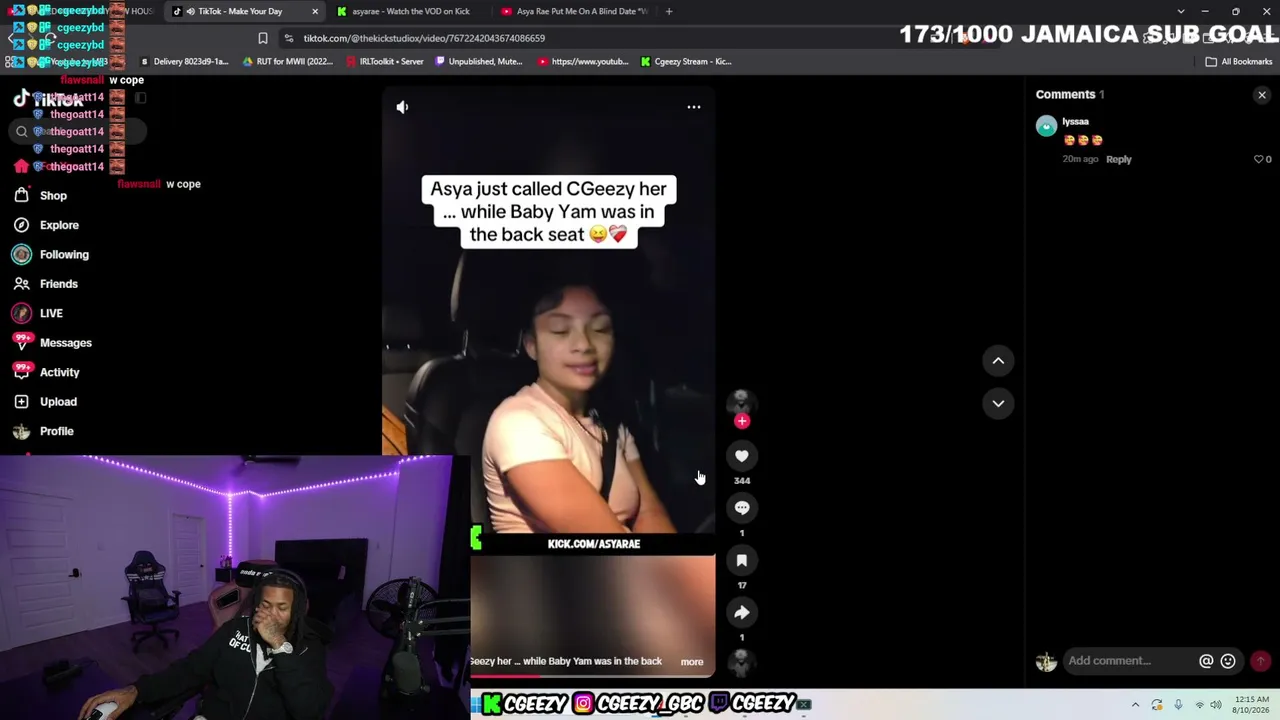Viewport: 1280px width, 720px height.
Task: Open the video's sound disc icon
Action: click(x=741, y=661)
